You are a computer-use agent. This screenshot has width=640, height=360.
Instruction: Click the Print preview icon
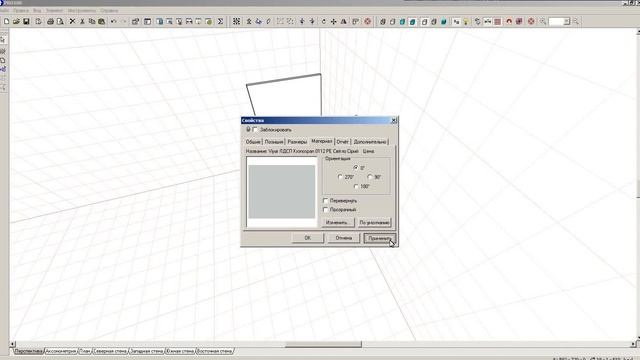point(60,21)
